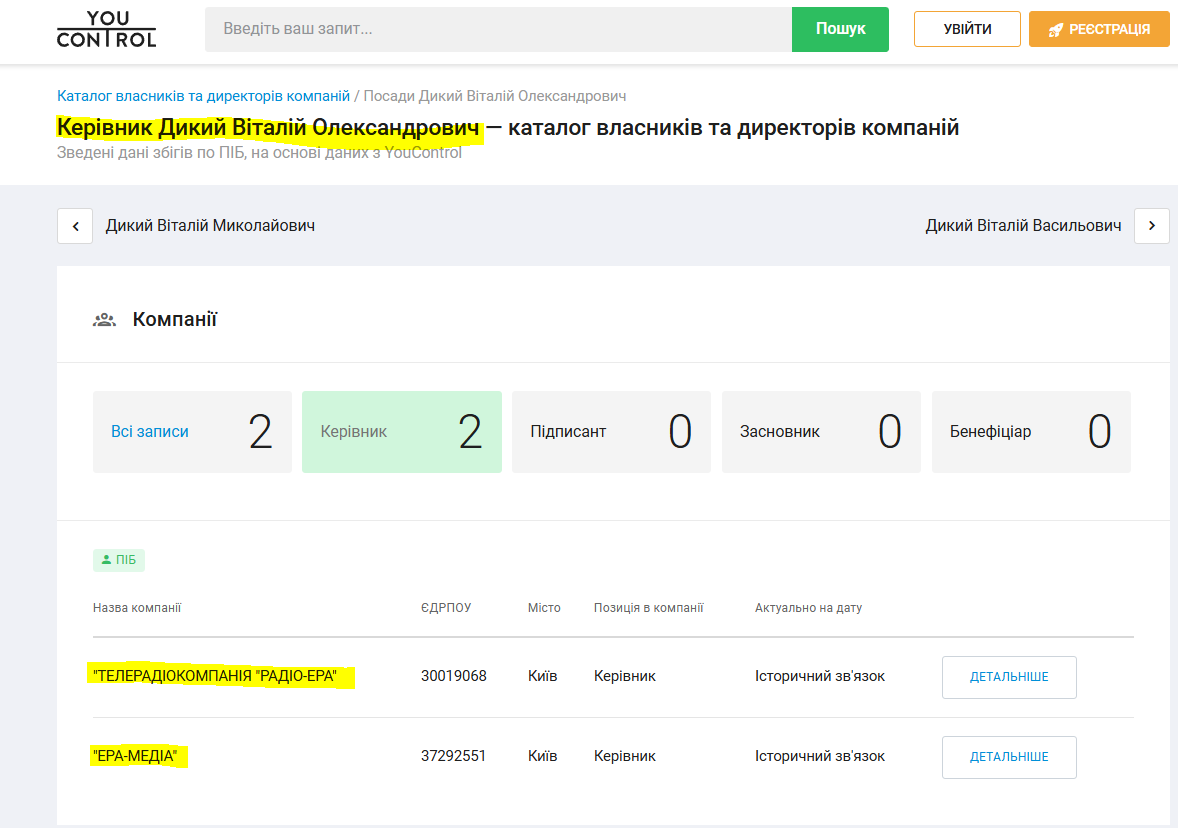Click the Увійти login button
Screen dimensions: 1178x828
click(x=967, y=29)
